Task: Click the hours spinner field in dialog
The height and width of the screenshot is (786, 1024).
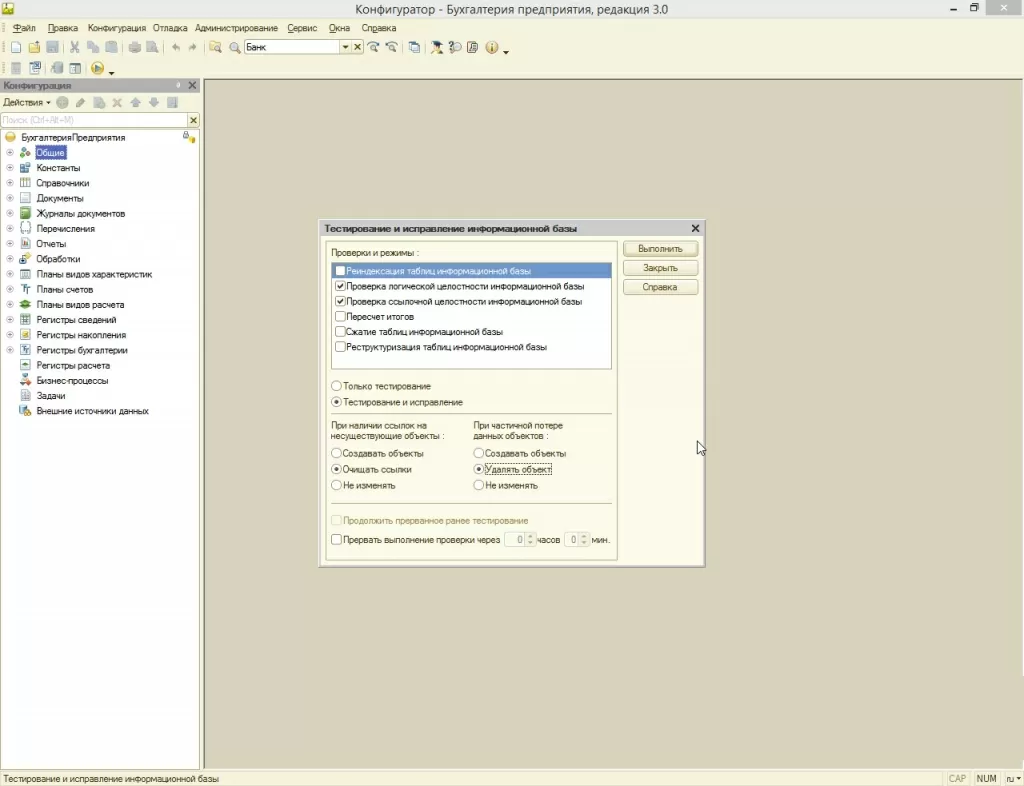Action: [514, 539]
